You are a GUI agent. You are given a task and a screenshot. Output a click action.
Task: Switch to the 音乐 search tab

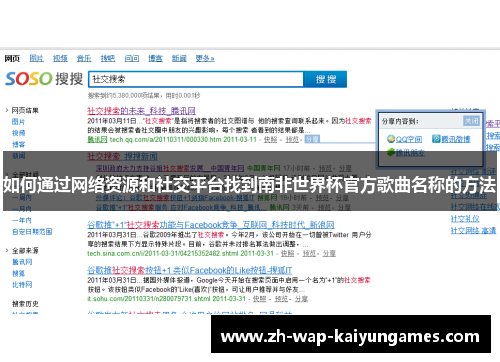click(84, 59)
